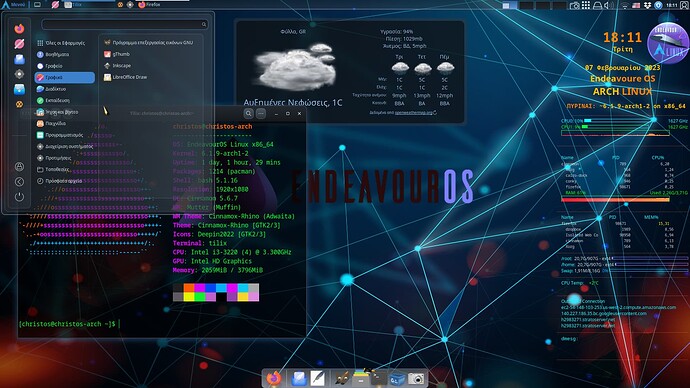Click the pink planet launcher on top panel

[x=55, y=5]
